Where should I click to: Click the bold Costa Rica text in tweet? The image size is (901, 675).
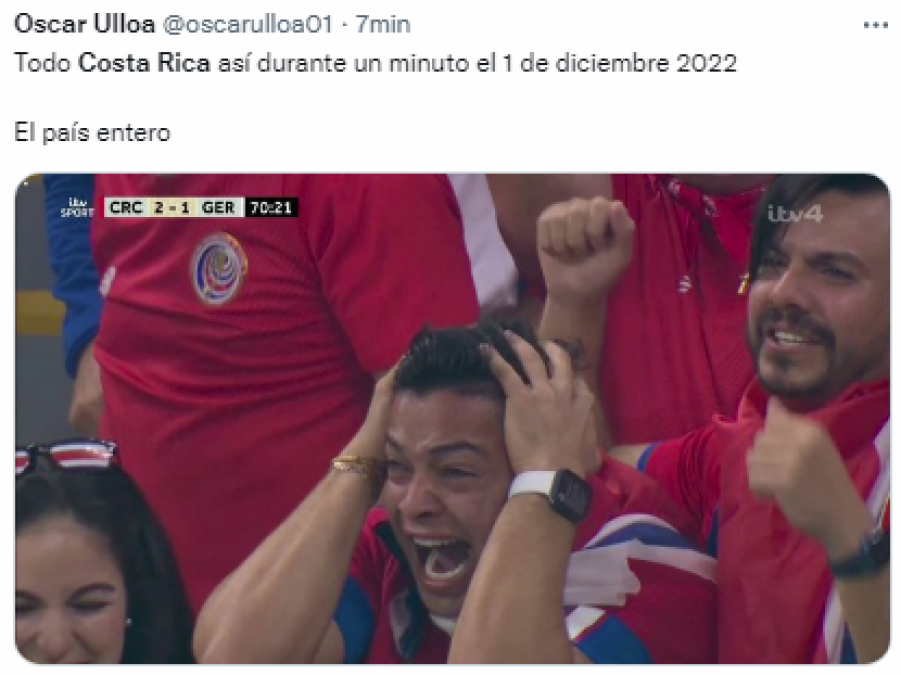pyautogui.click(x=144, y=63)
